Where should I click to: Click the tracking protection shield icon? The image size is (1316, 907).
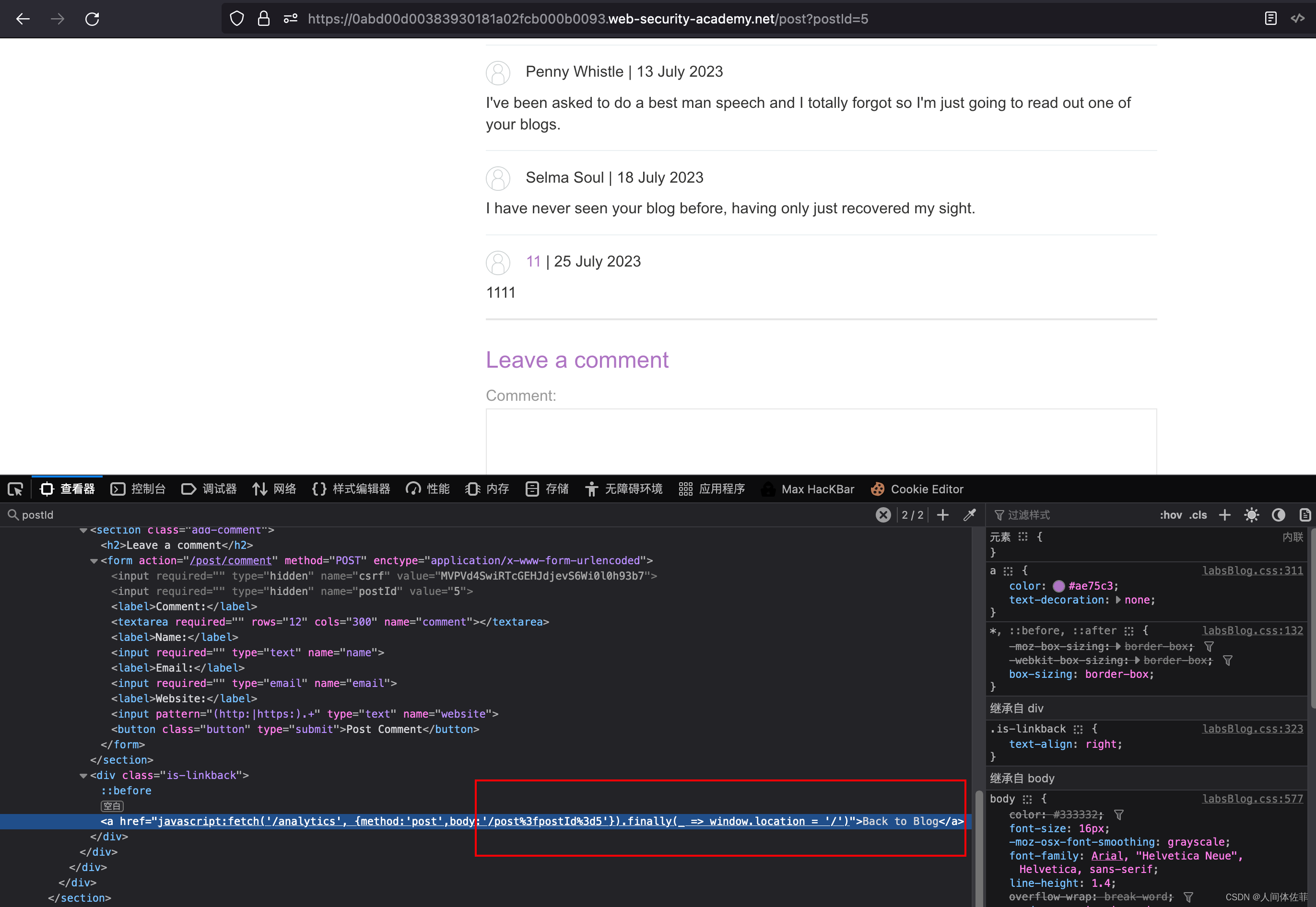click(x=236, y=19)
